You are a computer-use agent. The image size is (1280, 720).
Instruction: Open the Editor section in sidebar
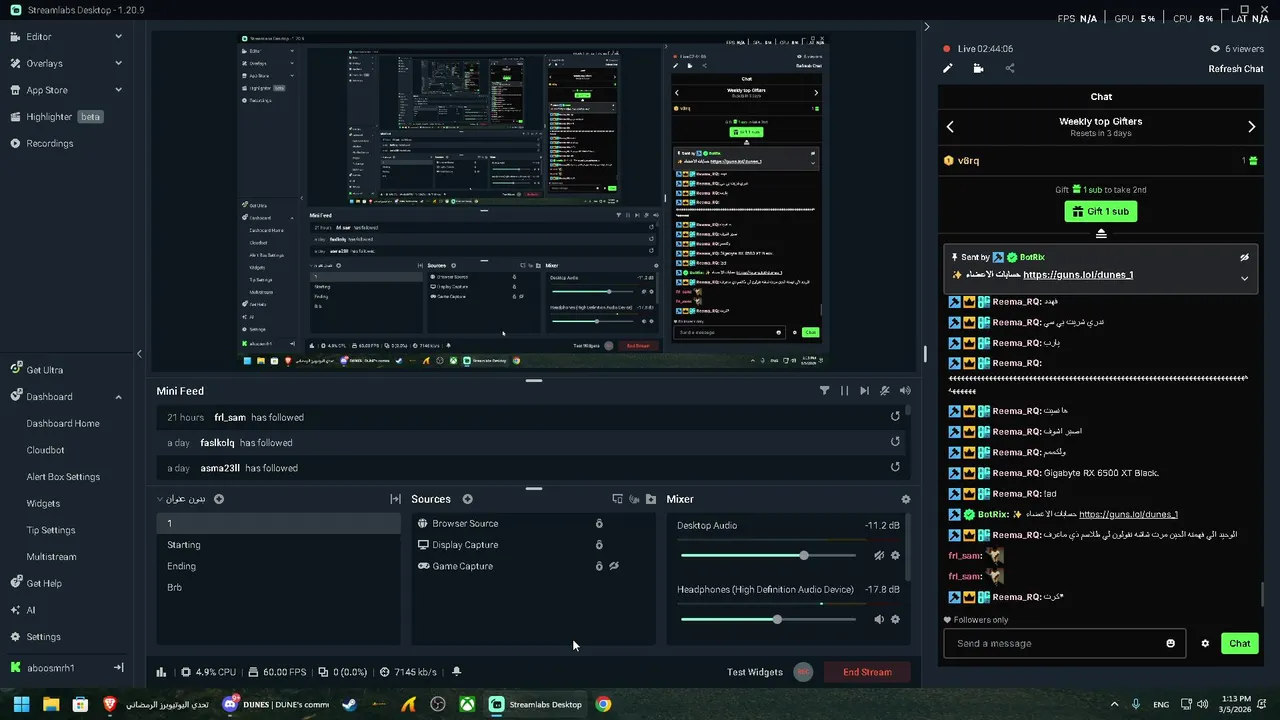(39, 37)
